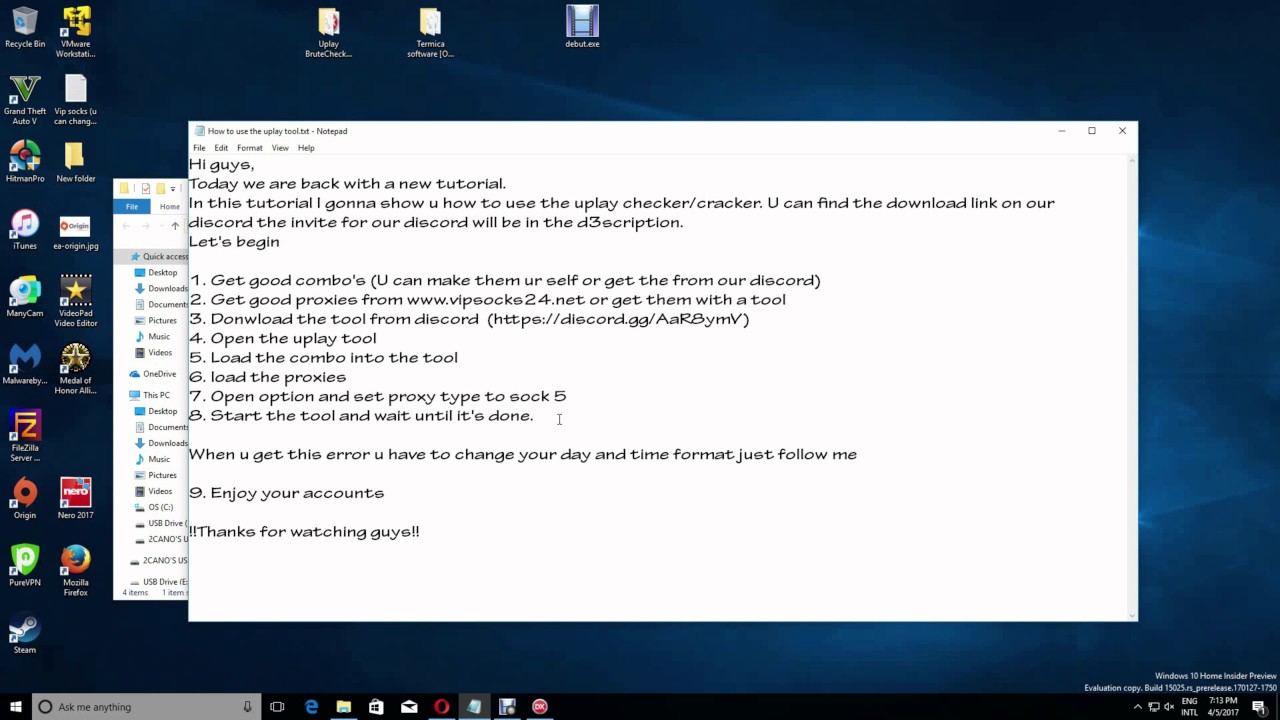The width and height of the screenshot is (1280, 720).
Task: Open the taskbar clock and calendar
Action: pos(1223,707)
